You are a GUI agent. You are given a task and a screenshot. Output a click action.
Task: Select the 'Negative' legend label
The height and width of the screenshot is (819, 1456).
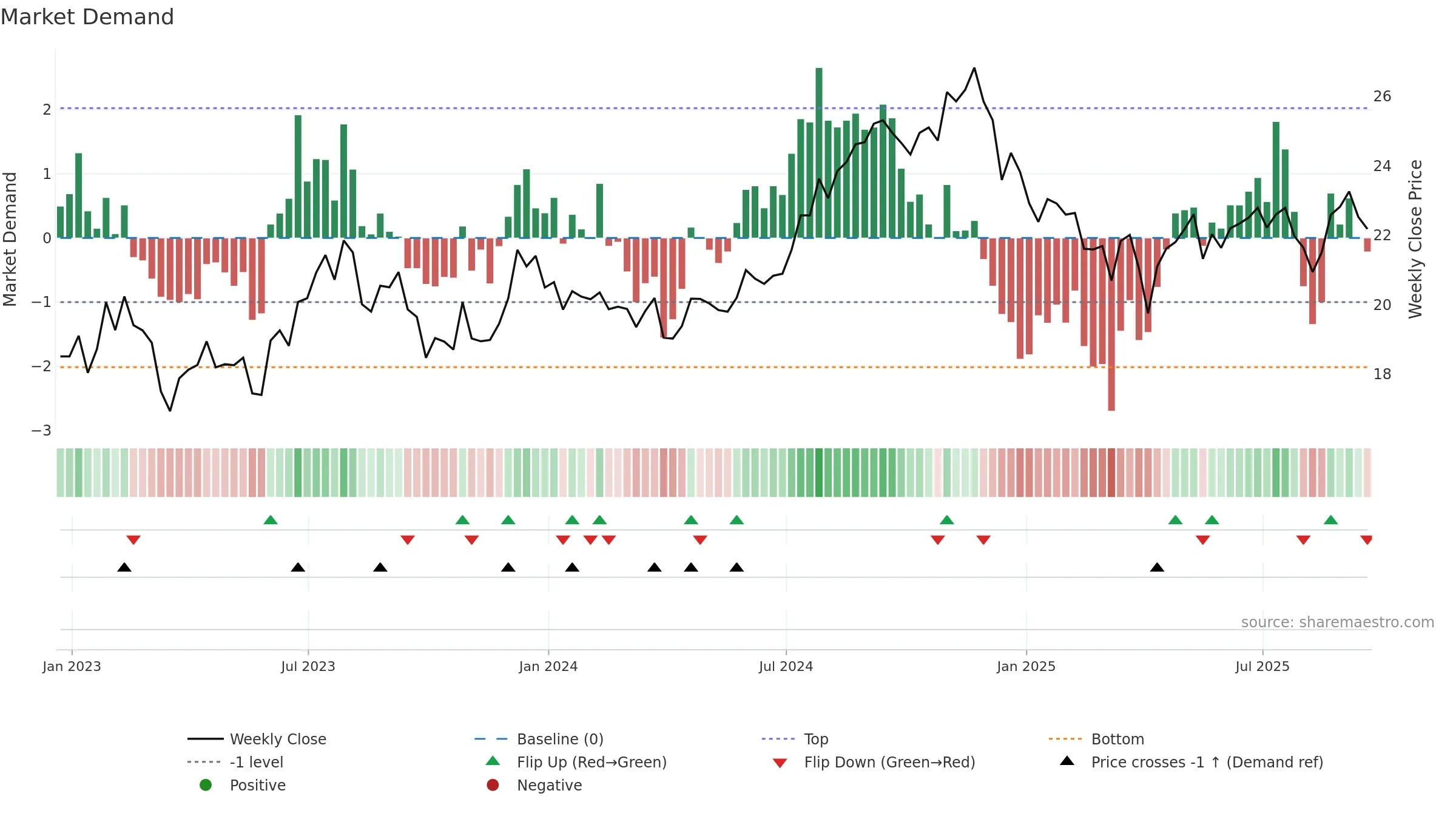pyautogui.click(x=550, y=785)
